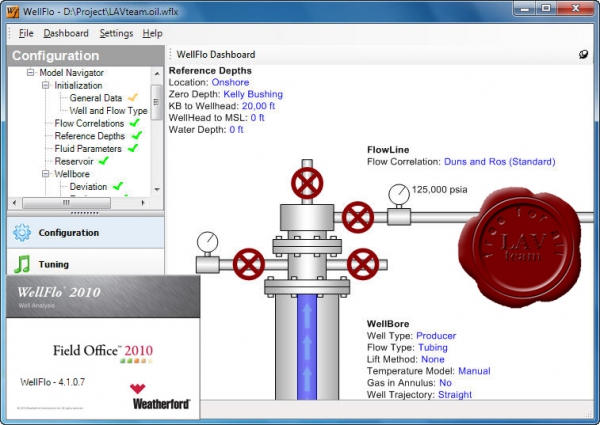Click the Configuration gear icon
This screenshot has height=425, width=600.
click(x=22, y=233)
